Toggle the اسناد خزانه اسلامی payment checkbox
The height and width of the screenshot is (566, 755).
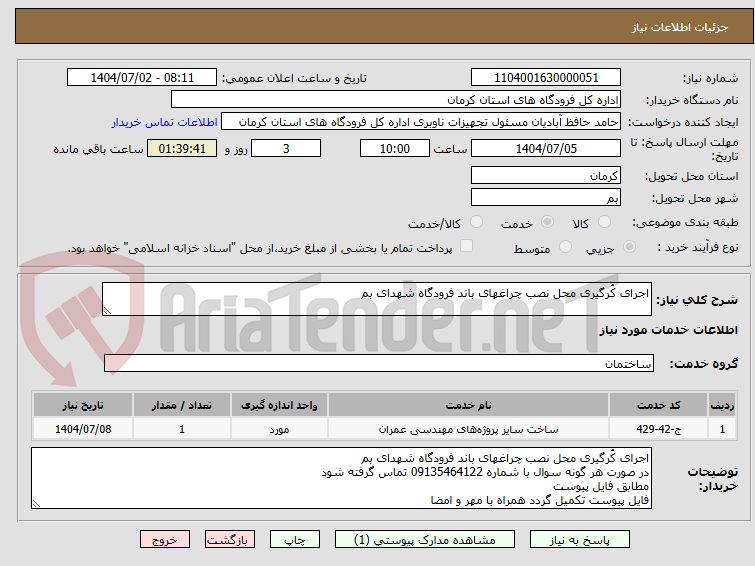466,246
